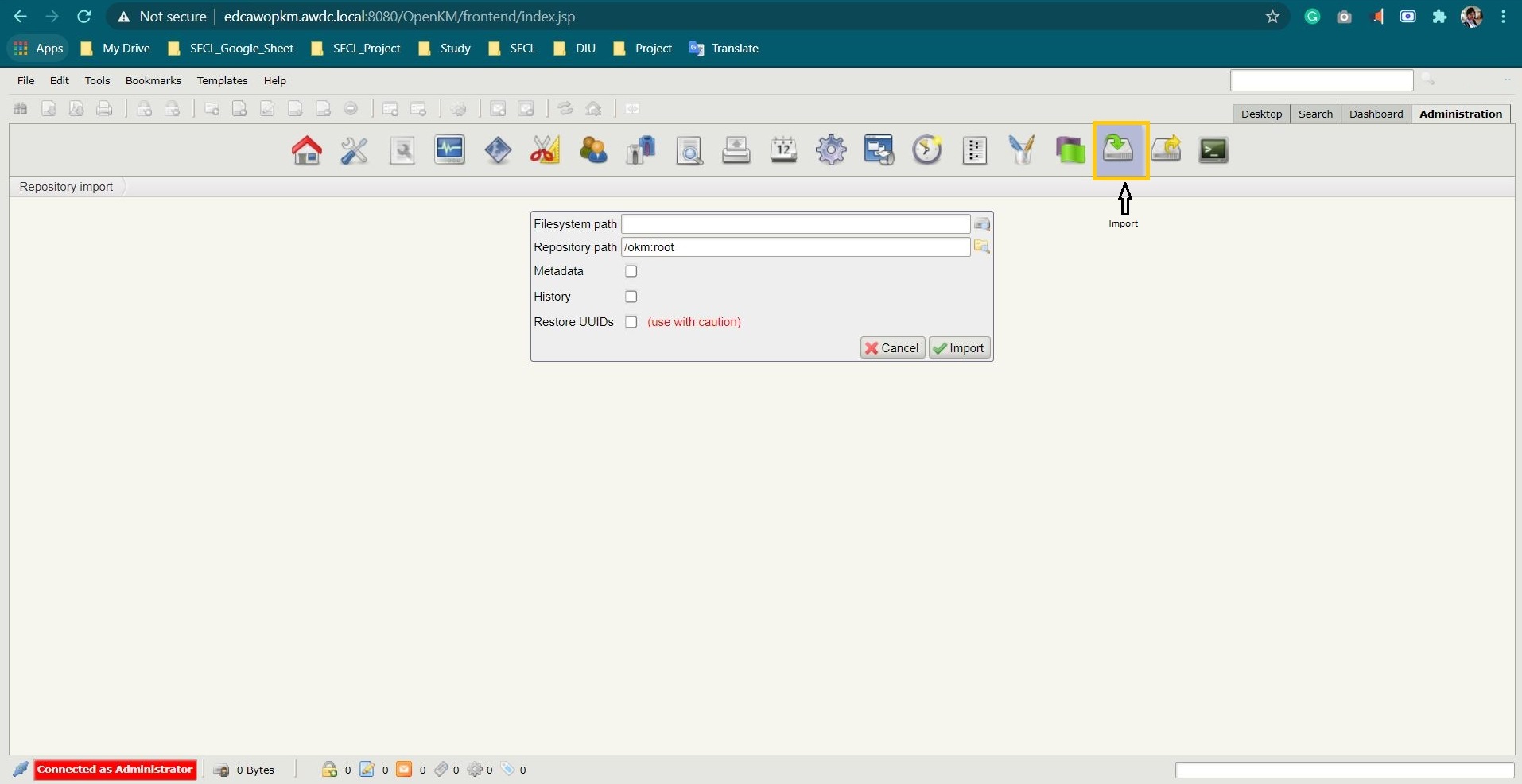Image resolution: width=1522 pixels, height=784 pixels.
Task: Click the lock icon in status bar
Action: [x=329, y=769]
